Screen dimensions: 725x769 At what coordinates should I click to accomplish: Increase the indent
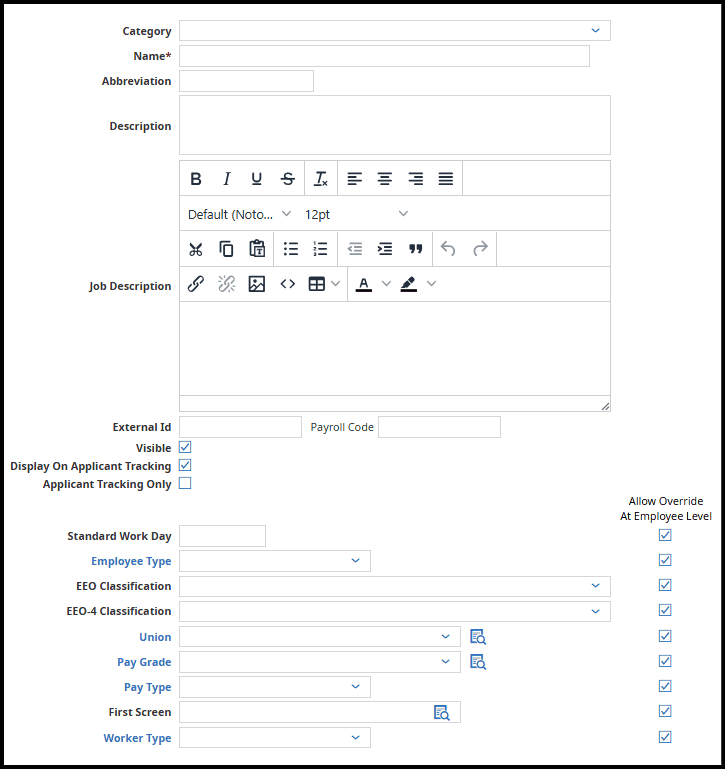click(385, 249)
